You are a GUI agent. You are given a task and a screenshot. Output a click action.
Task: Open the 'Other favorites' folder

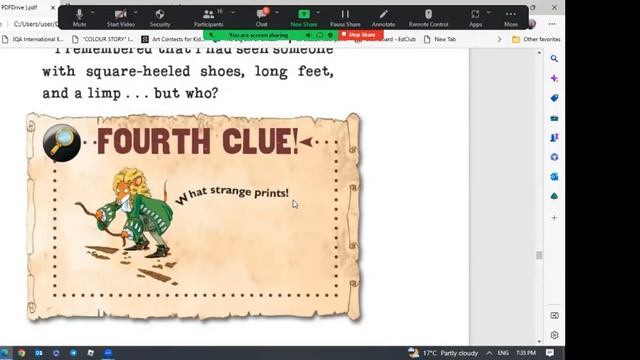click(536, 39)
